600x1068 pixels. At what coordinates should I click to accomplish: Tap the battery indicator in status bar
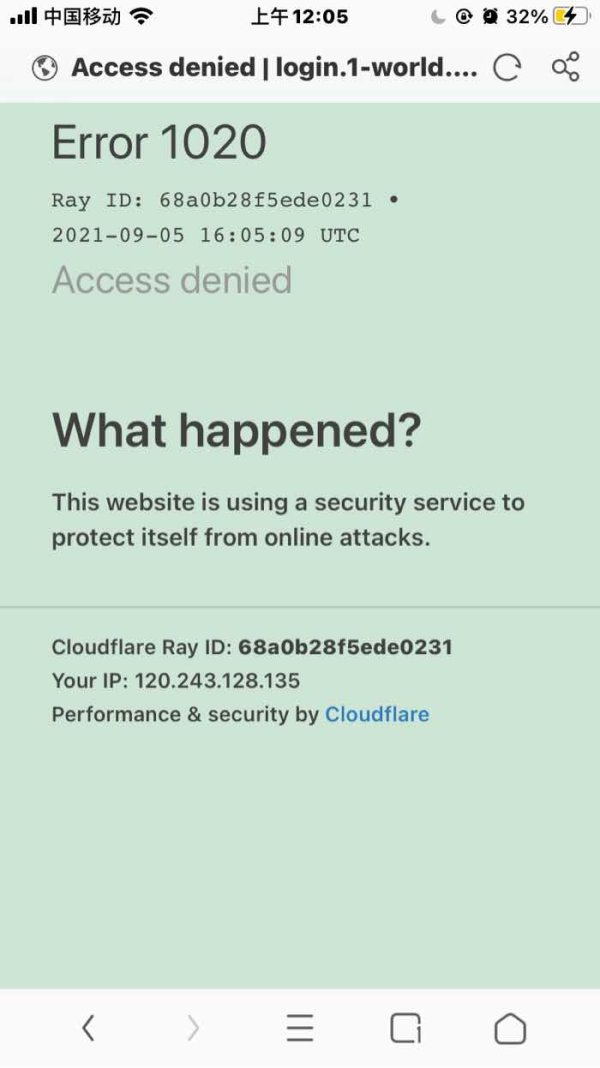click(x=571, y=16)
